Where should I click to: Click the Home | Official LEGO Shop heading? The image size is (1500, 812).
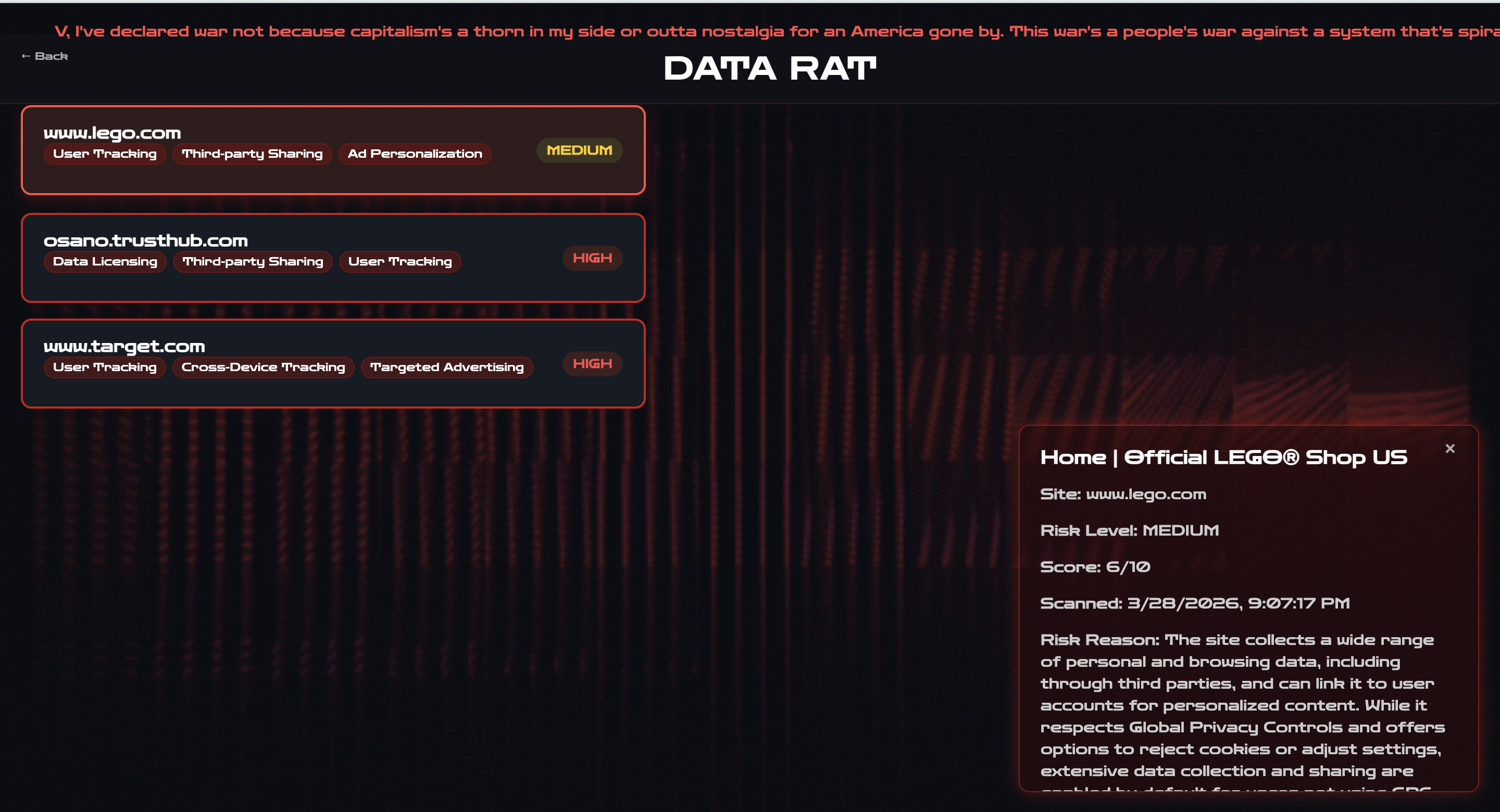1223,458
